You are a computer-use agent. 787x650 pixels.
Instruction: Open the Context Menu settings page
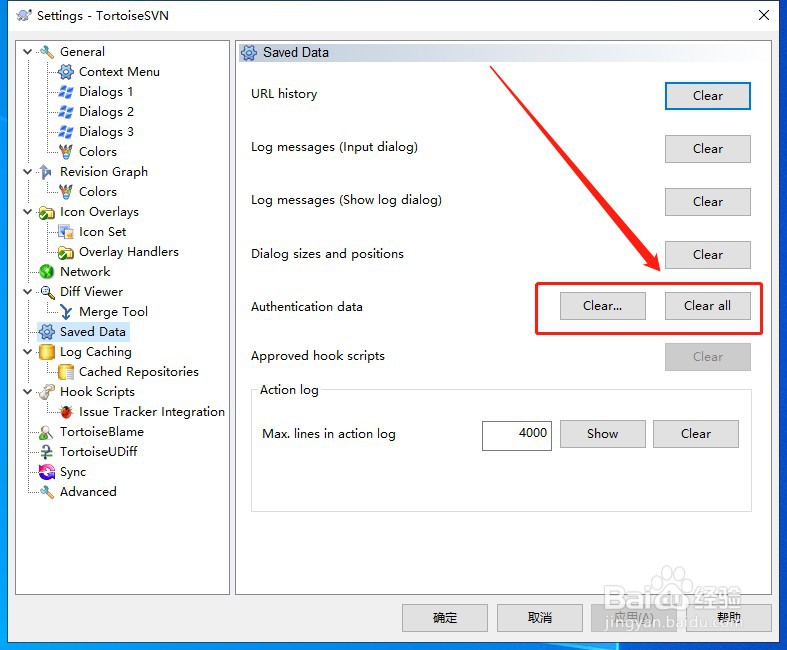(119, 72)
